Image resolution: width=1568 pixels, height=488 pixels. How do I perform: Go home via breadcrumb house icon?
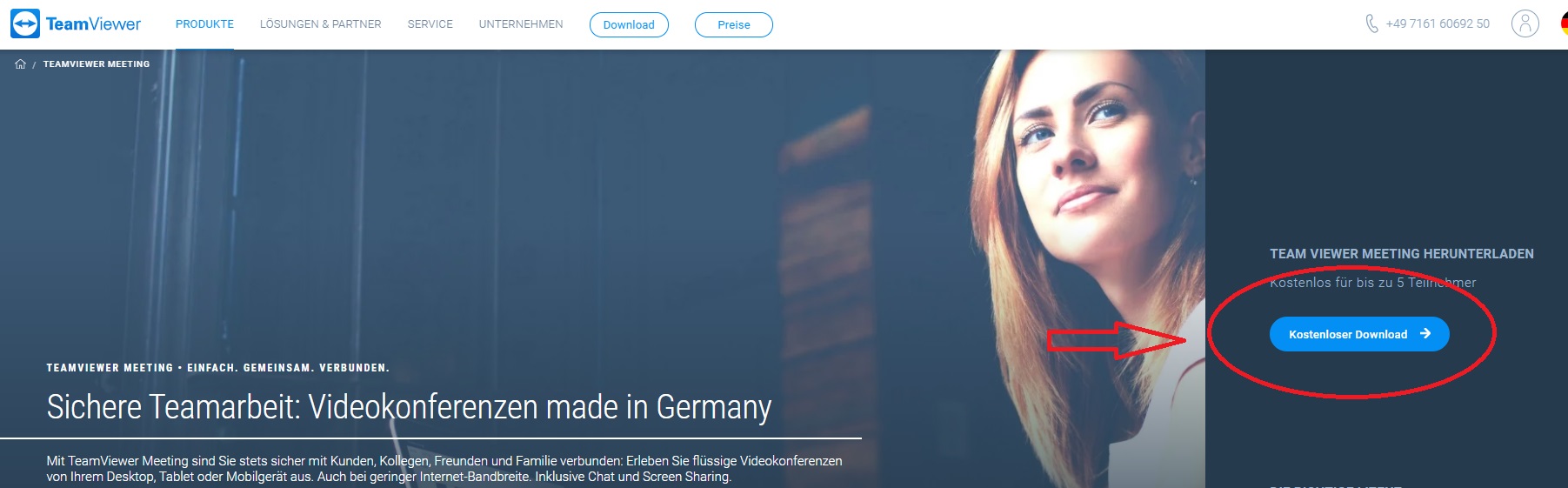(x=20, y=64)
